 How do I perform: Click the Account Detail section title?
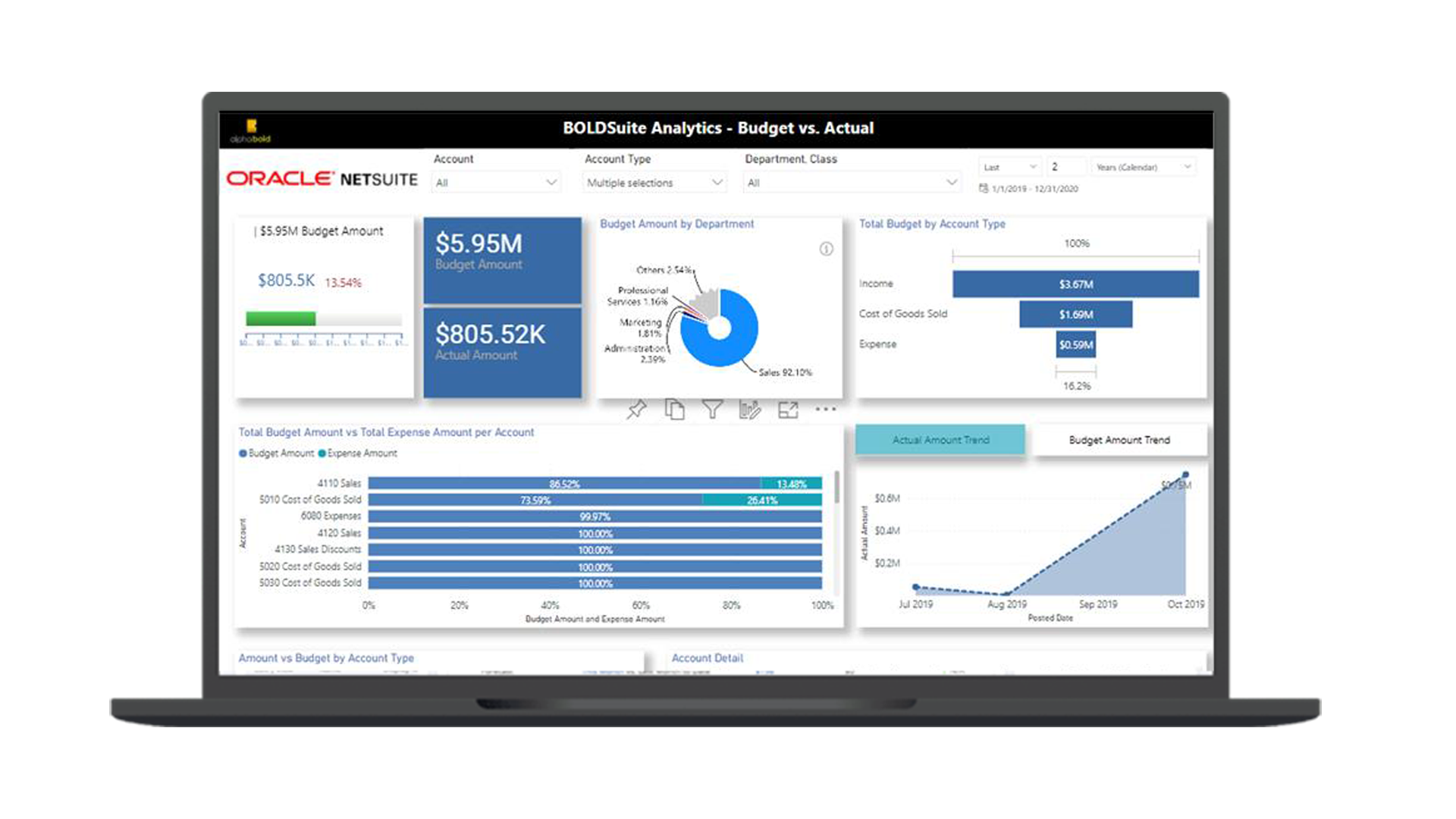[707, 658]
